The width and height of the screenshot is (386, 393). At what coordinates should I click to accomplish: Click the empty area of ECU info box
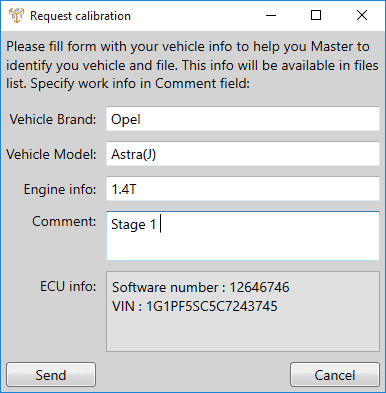[x=243, y=333]
